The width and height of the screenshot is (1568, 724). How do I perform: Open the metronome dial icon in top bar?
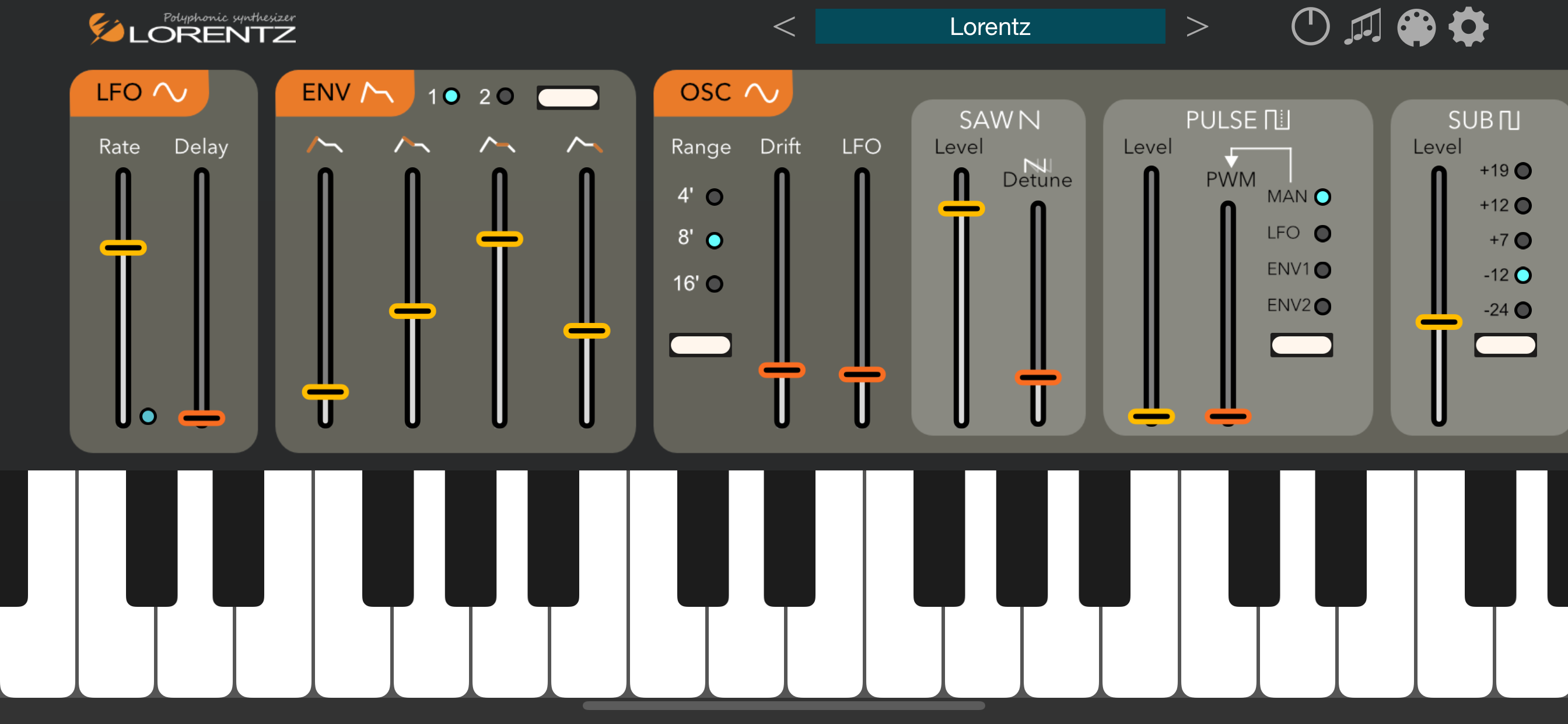tap(1310, 27)
